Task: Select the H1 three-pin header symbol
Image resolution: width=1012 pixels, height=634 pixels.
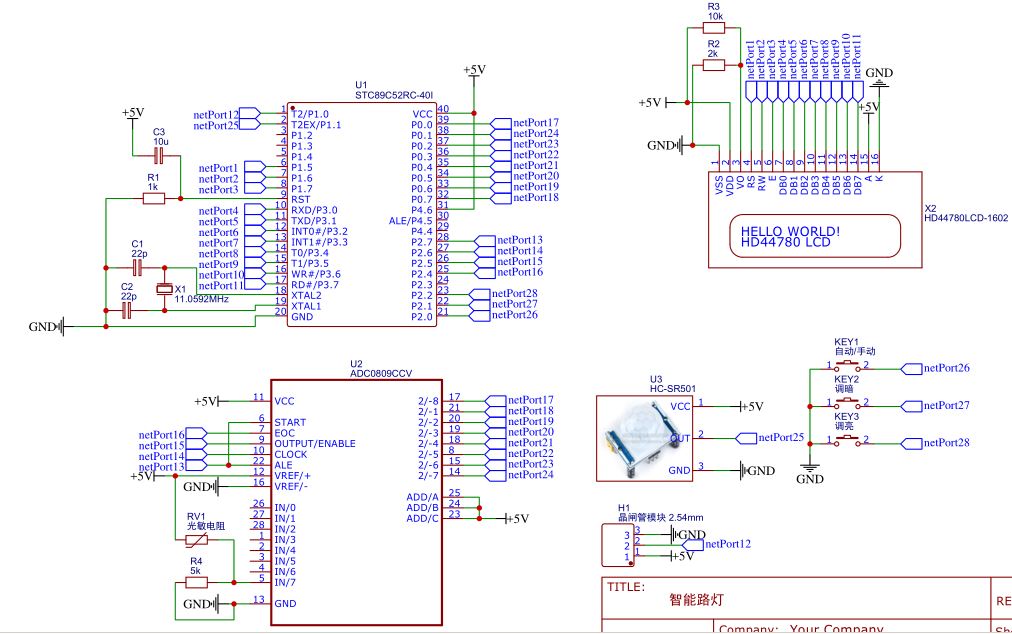Action: click(611, 544)
